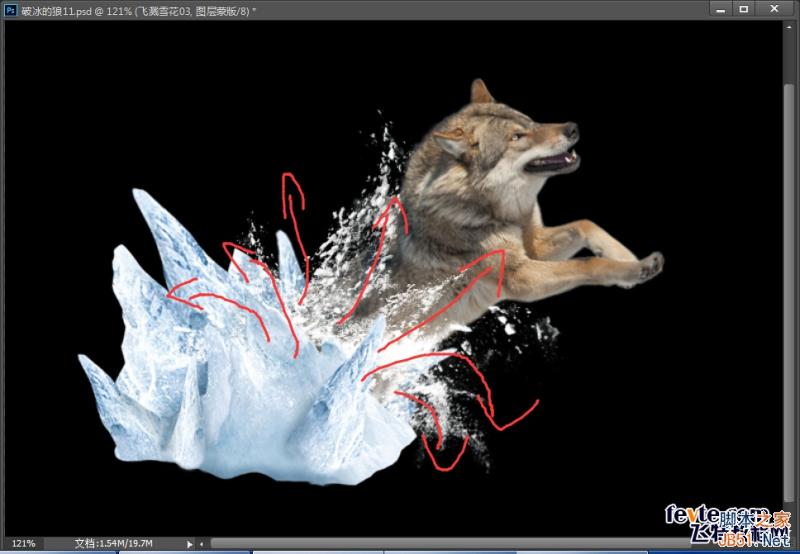Click the horizontal scrollbar left arrow

[202, 544]
